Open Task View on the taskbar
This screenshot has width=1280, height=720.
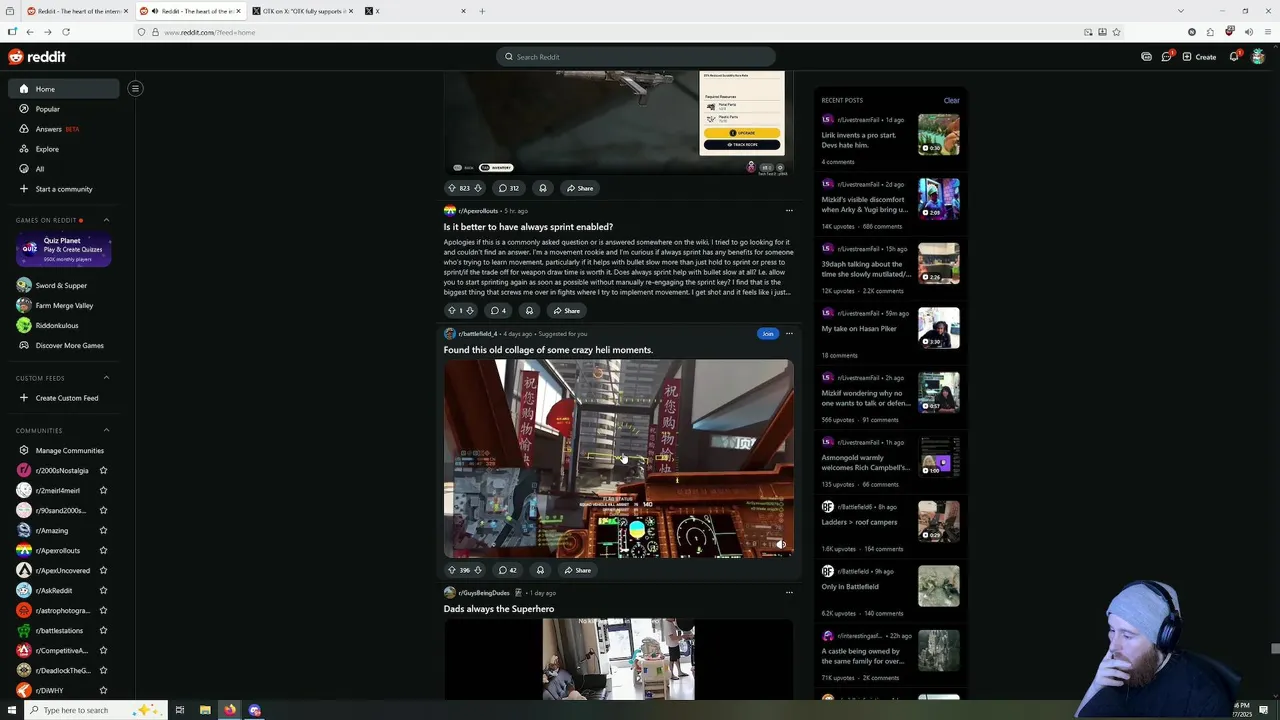(x=180, y=710)
